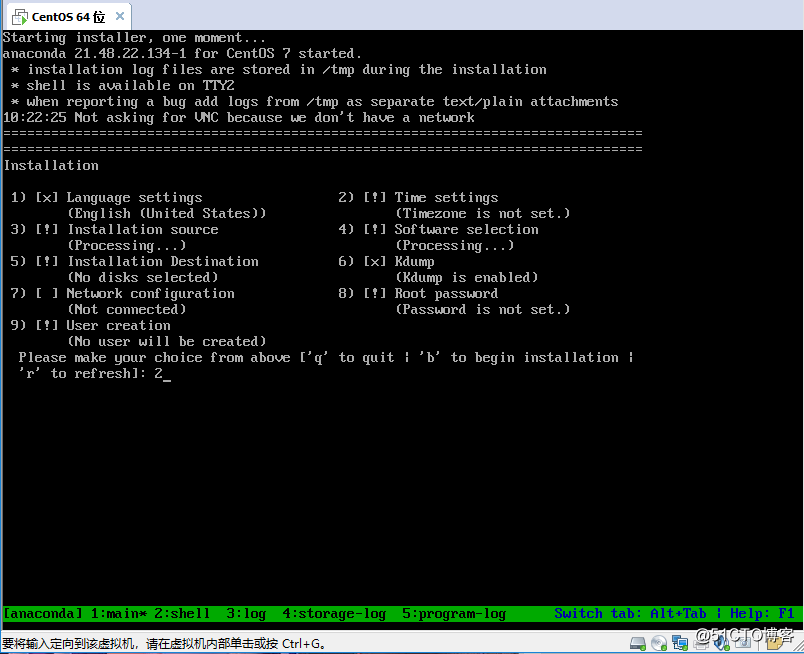804x654 pixels.
Task: Click the Installation source option text
Action: pos(143,229)
